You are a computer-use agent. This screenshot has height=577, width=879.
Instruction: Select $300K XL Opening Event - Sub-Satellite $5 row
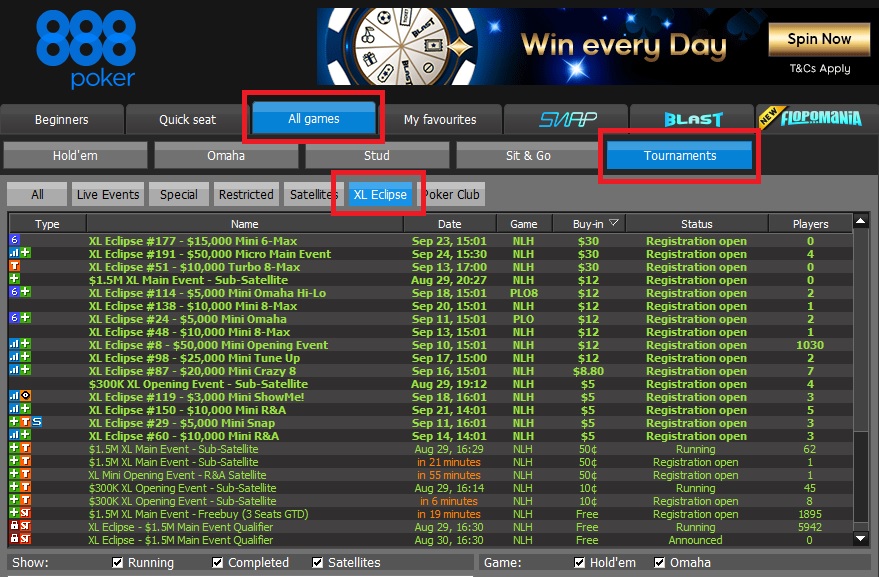pyautogui.click(x=431, y=384)
